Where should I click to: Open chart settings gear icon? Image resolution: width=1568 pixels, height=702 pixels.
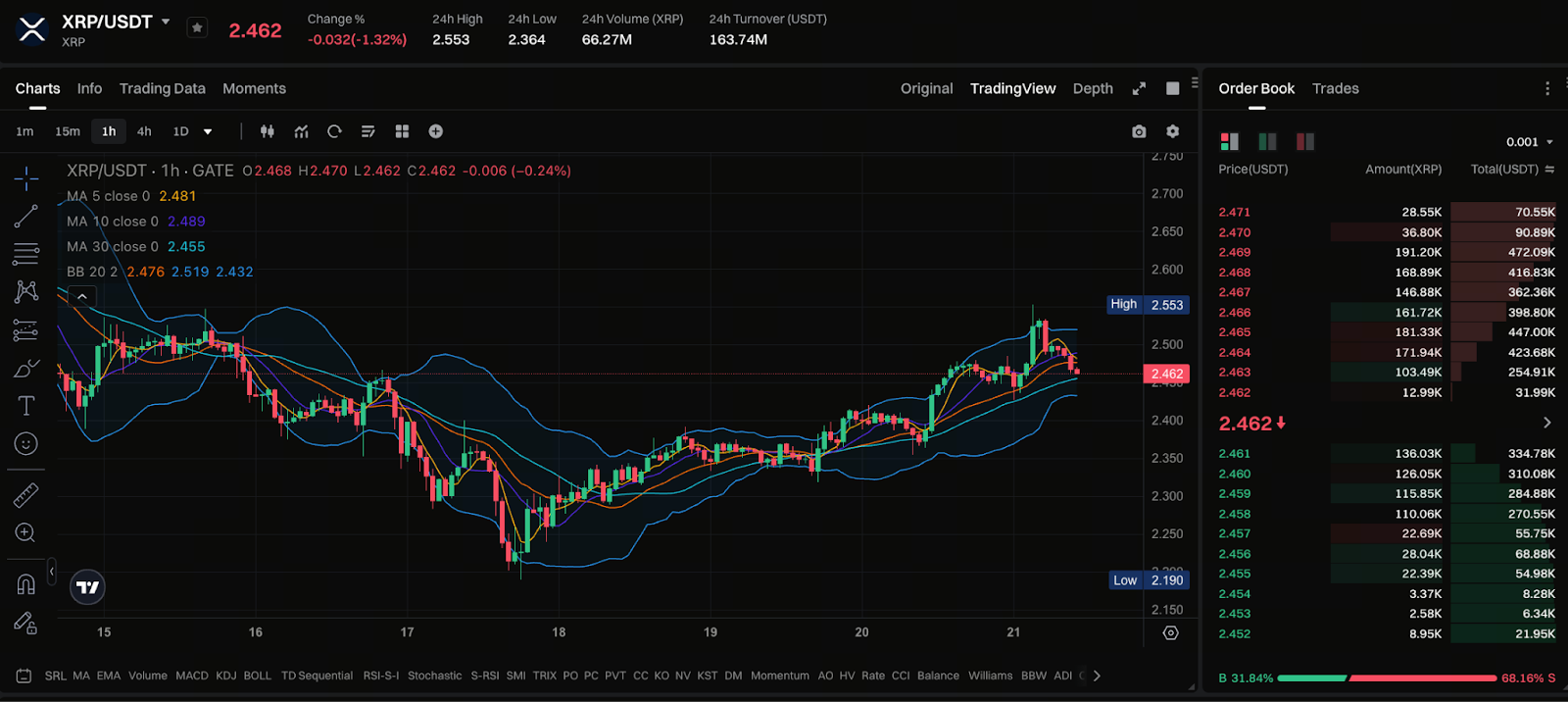click(x=1172, y=131)
